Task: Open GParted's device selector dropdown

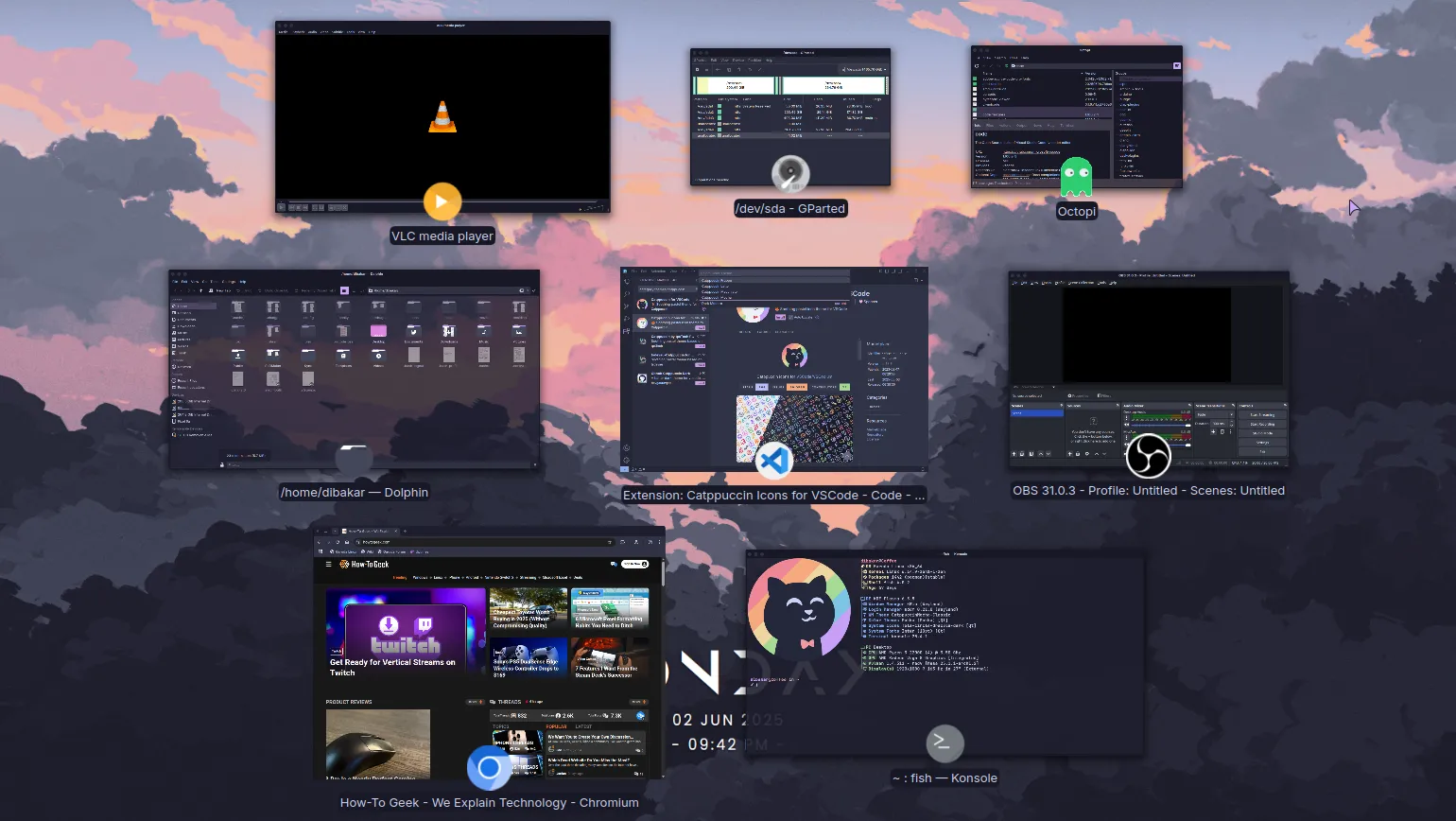Action: 863,70
